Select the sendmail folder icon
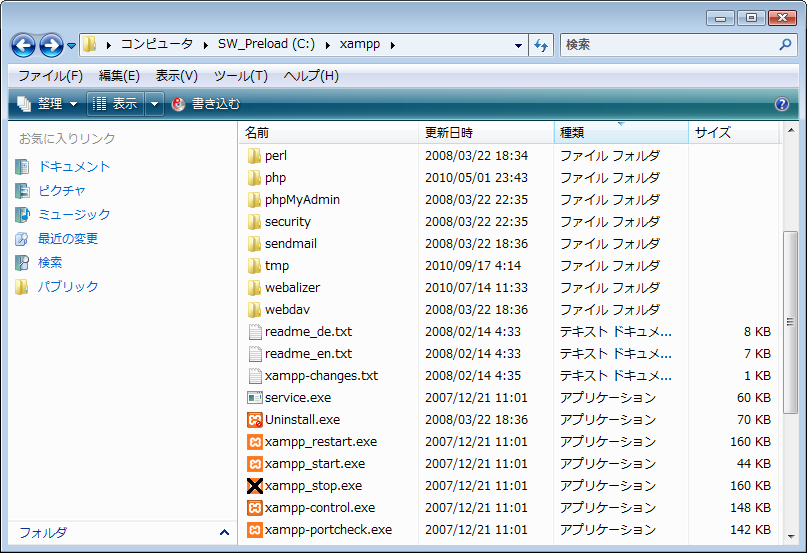Image resolution: width=807 pixels, height=553 pixels. (x=254, y=244)
